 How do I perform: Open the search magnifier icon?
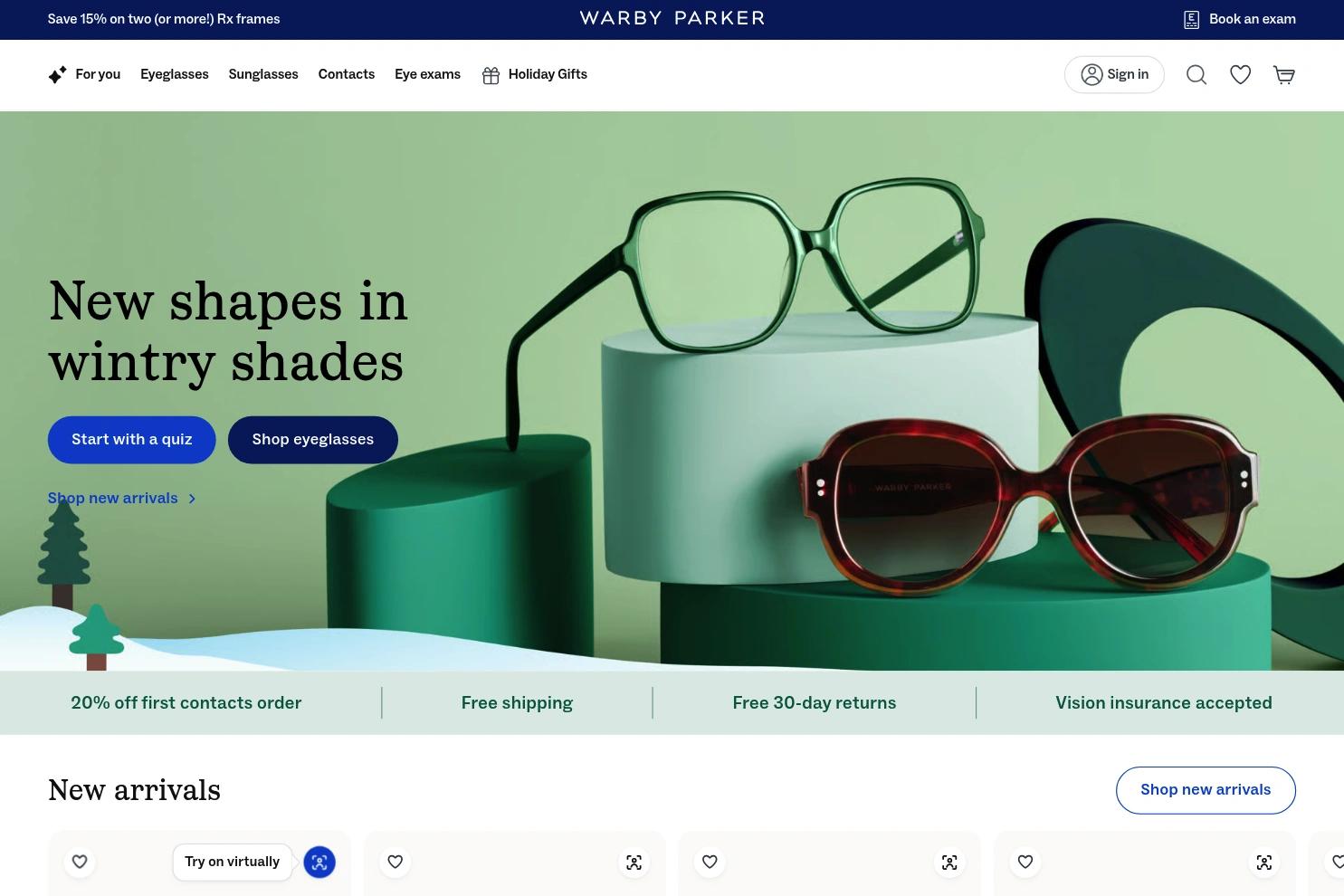pos(1196,75)
